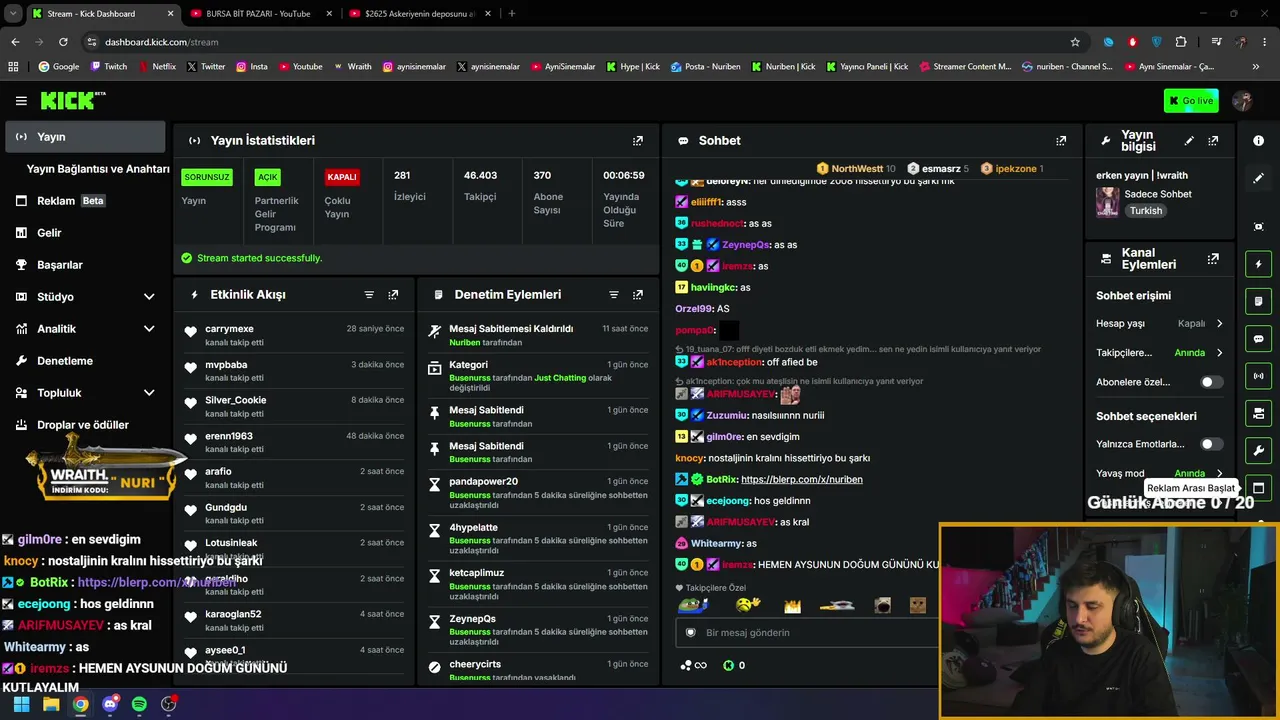Click the Turkish language tag
This screenshot has height=720, width=1280.
(x=1146, y=211)
